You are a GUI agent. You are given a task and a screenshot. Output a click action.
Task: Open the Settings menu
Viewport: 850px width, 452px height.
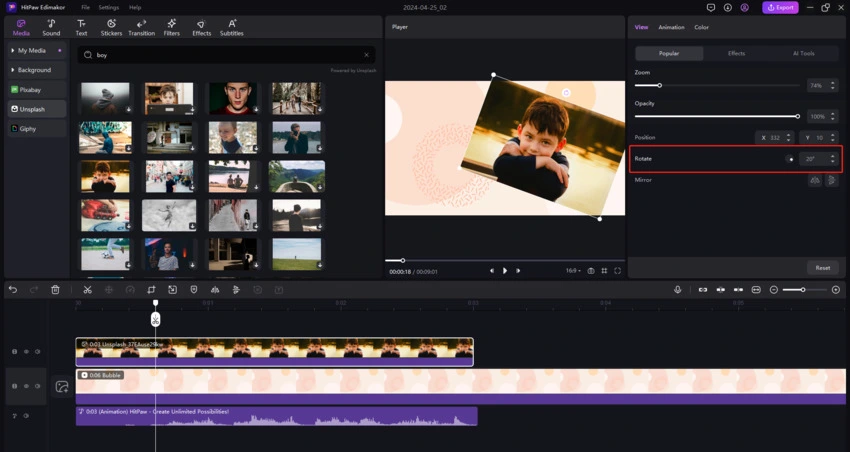(x=108, y=7)
